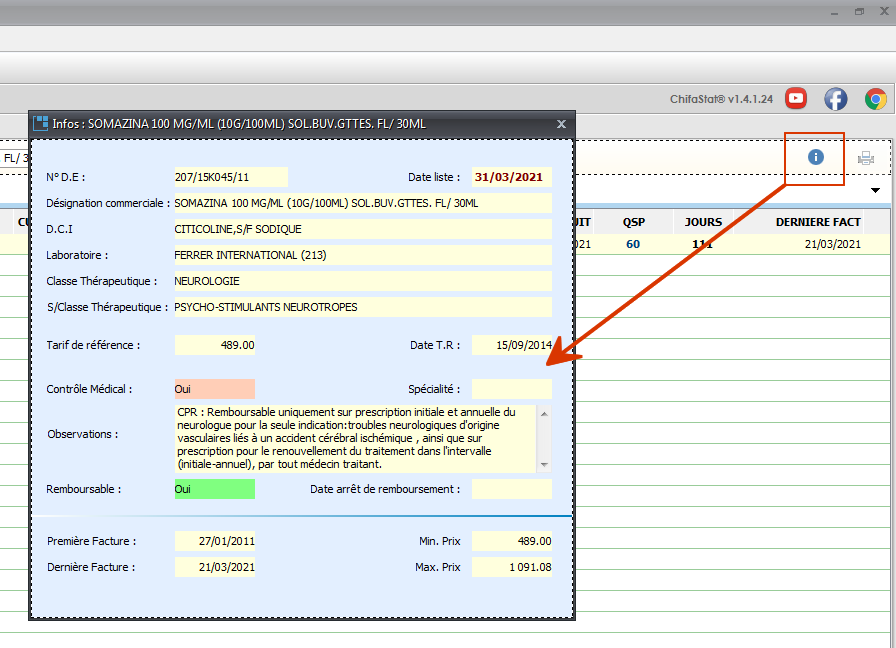Viewport: 896px width, 648px height.
Task: Click the Infos dialog title bar icon
Action: 41,123
